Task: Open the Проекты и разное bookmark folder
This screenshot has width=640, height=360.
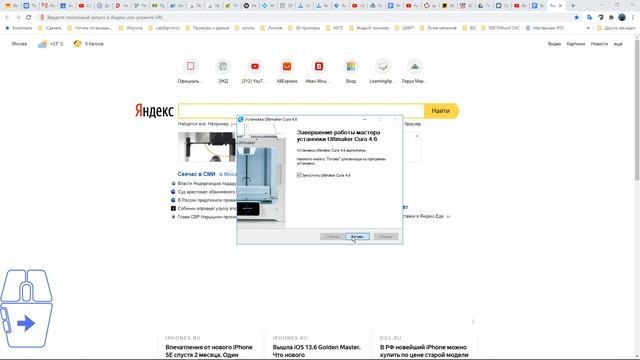Action: 207,28
